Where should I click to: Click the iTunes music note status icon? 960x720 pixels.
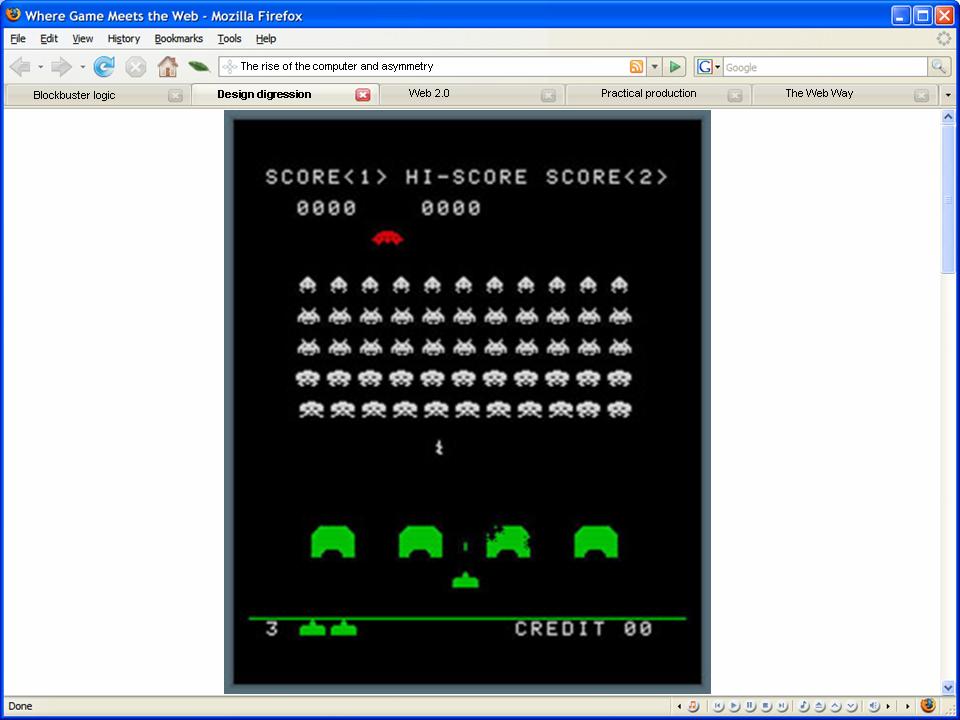coord(692,706)
